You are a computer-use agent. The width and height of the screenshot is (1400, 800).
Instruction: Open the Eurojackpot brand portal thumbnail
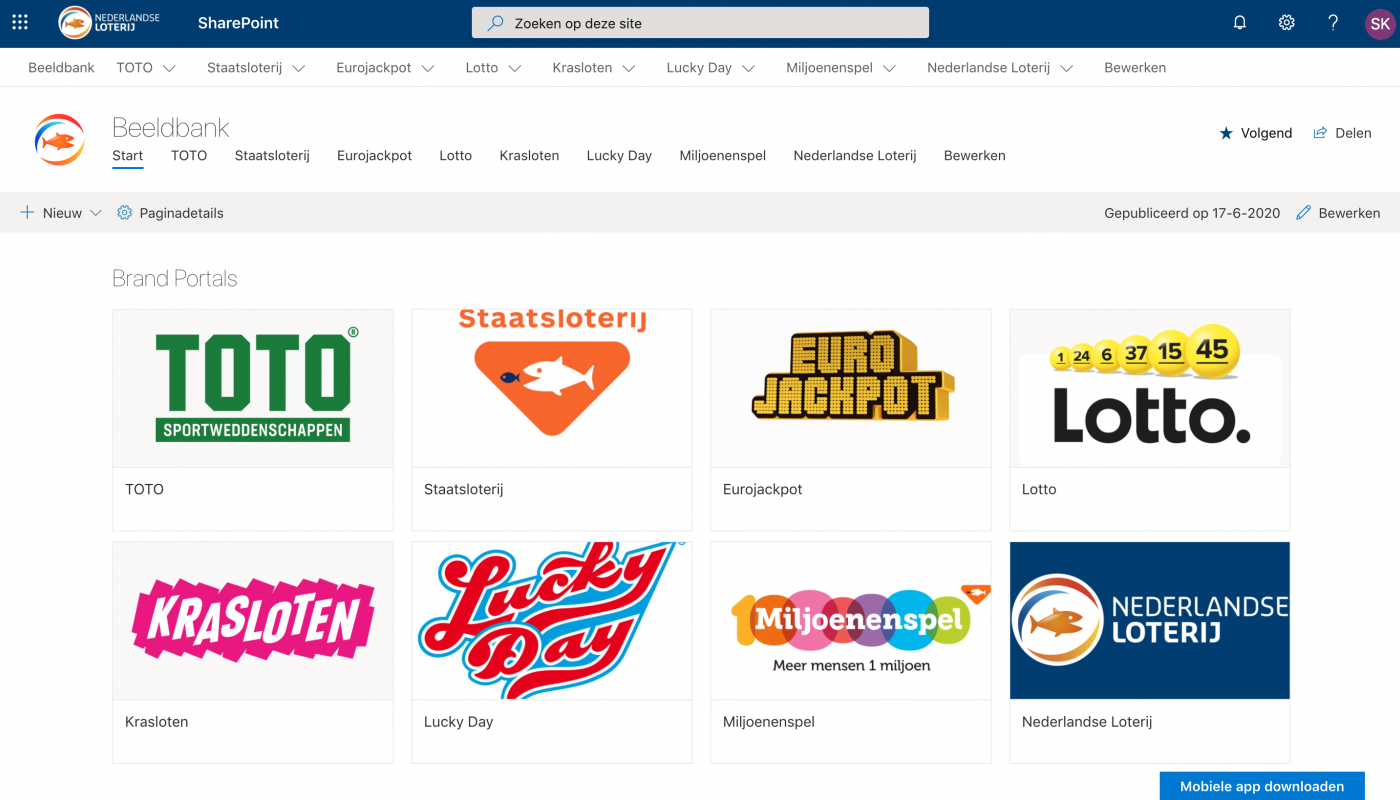[851, 388]
